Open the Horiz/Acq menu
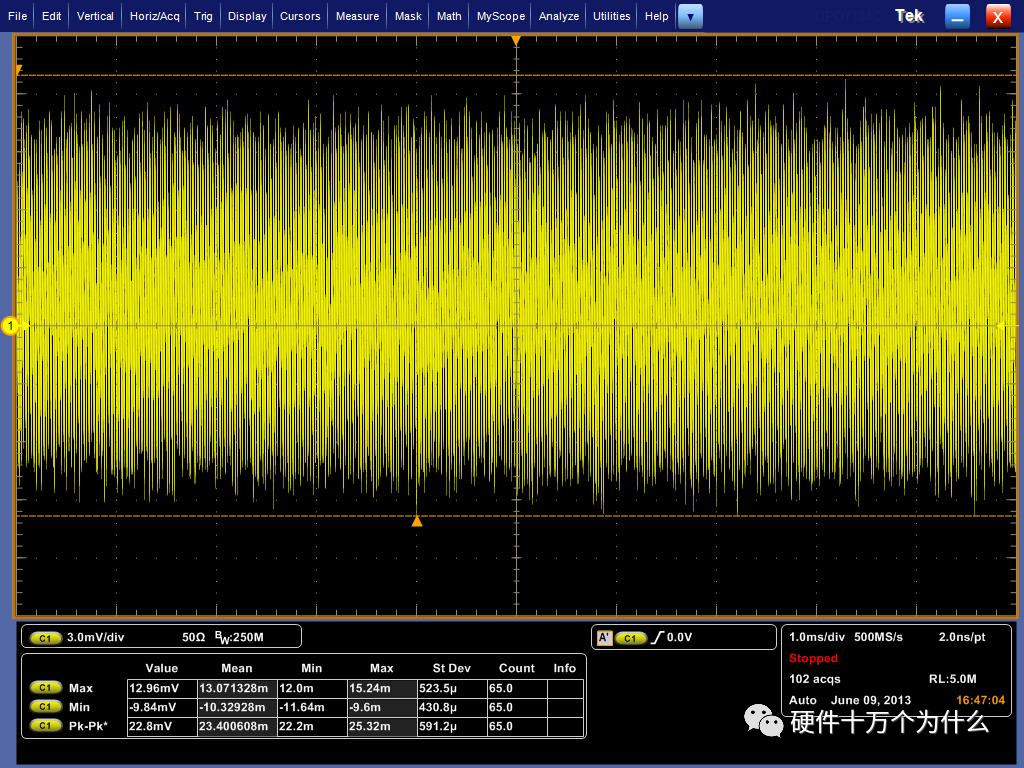 [155, 16]
